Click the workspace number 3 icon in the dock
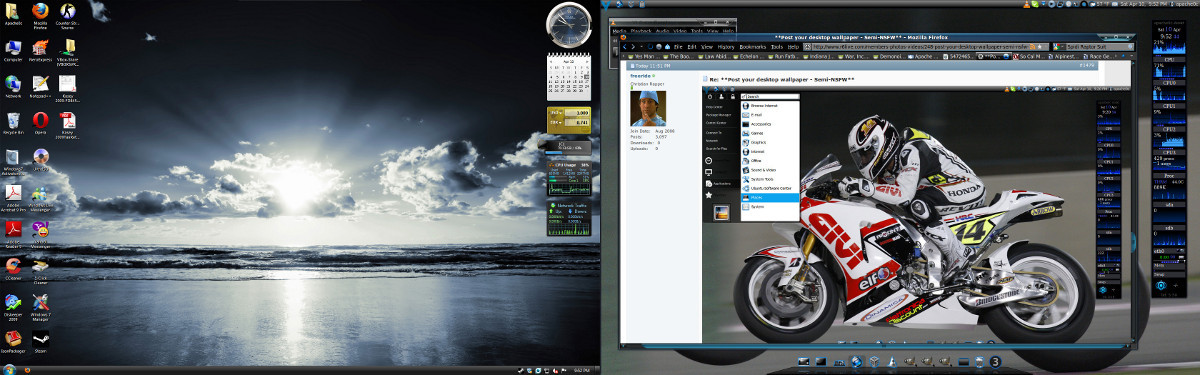The width and height of the screenshot is (1200, 375). [x=996, y=361]
